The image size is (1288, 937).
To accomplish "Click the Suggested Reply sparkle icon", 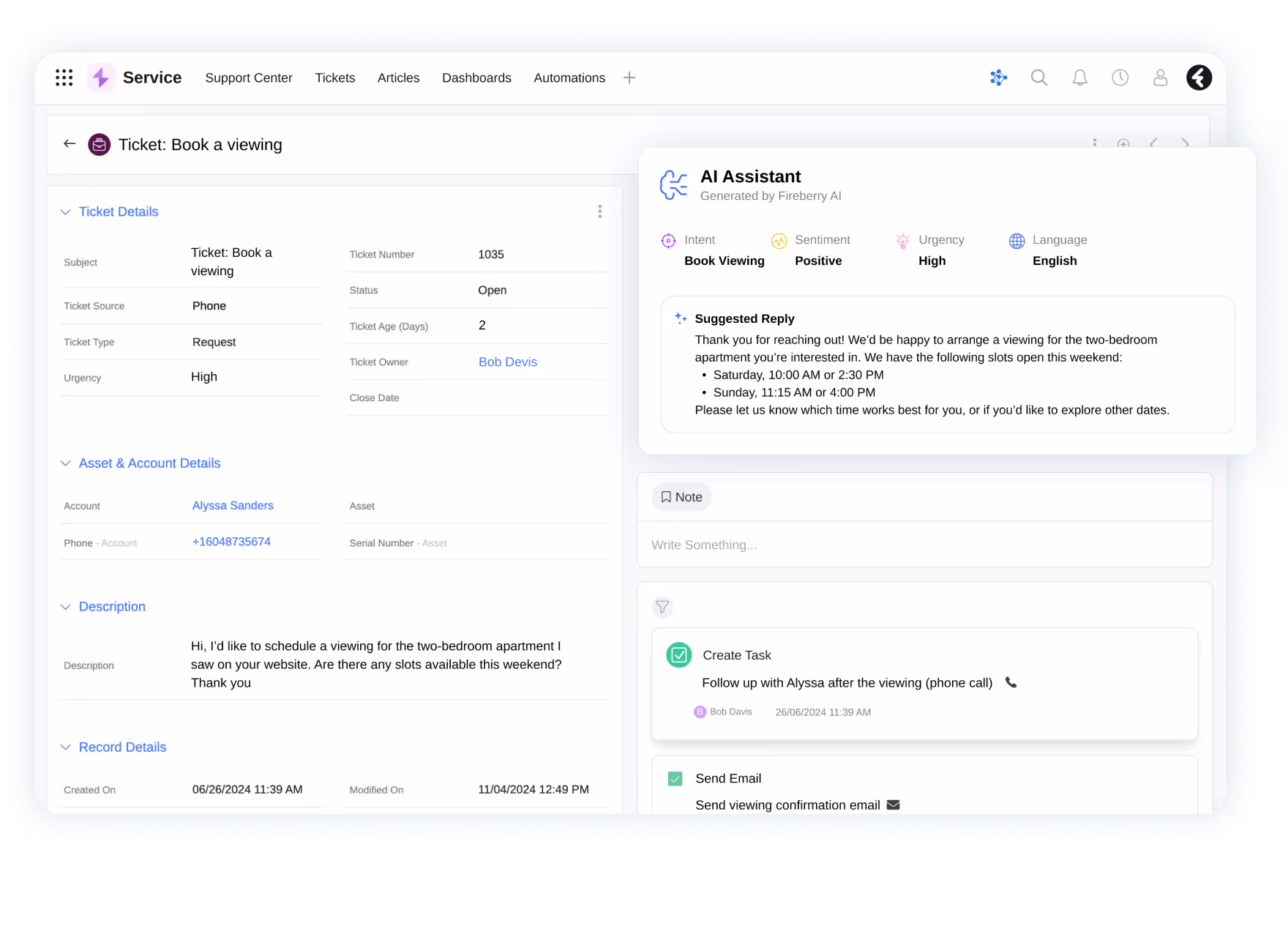I will (681, 318).
